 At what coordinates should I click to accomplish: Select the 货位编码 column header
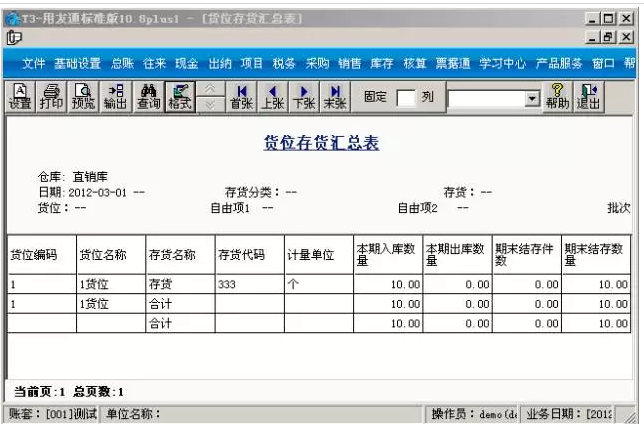[x=42, y=255]
